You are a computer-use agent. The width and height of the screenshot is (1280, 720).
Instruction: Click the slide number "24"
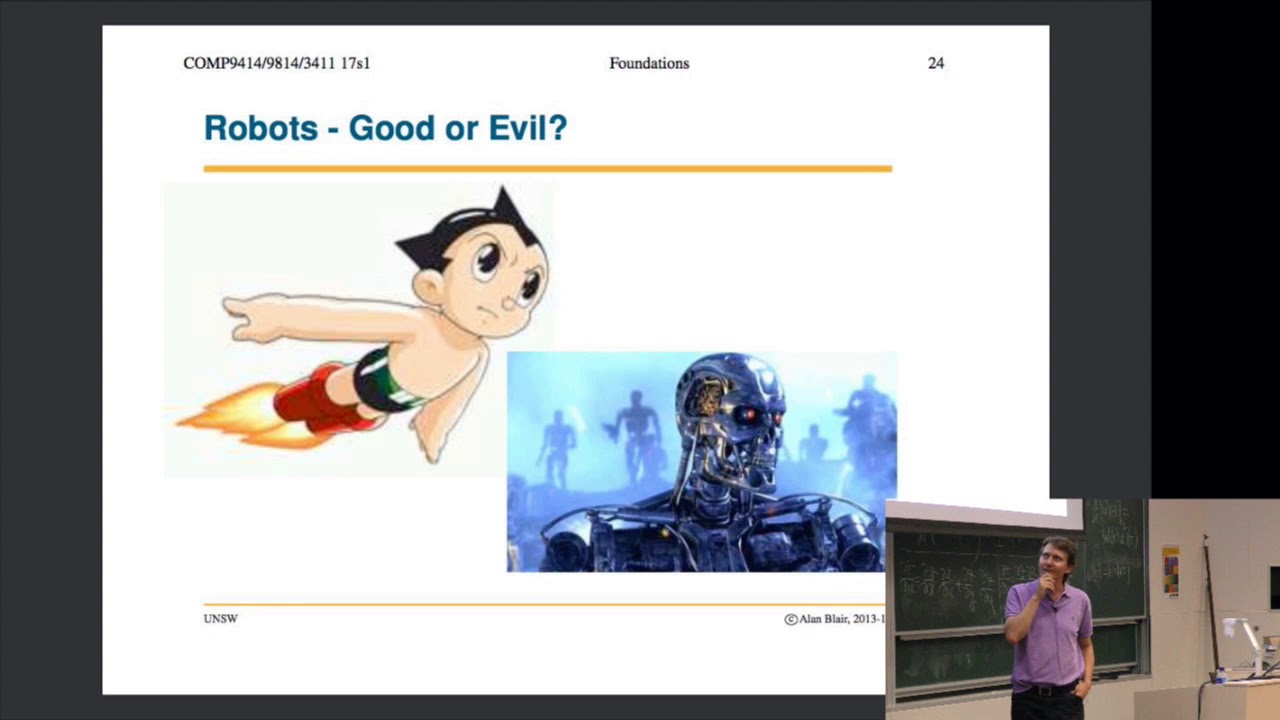coord(936,63)
